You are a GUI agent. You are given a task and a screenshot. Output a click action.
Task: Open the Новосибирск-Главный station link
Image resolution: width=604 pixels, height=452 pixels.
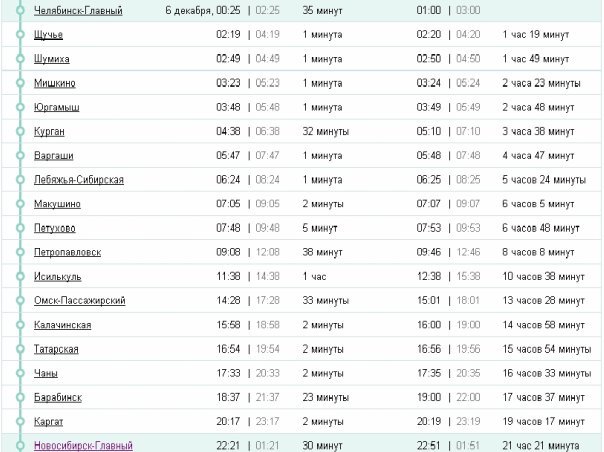pos(82,445)
